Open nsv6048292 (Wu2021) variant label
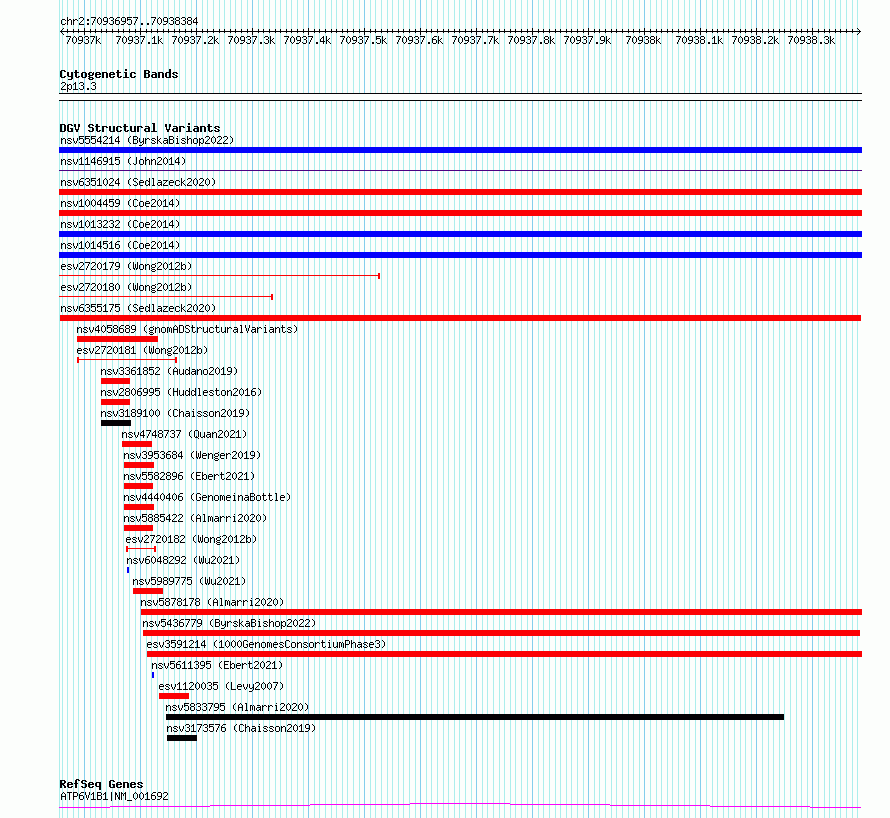 pyautogui.click(x=183, y=560)
